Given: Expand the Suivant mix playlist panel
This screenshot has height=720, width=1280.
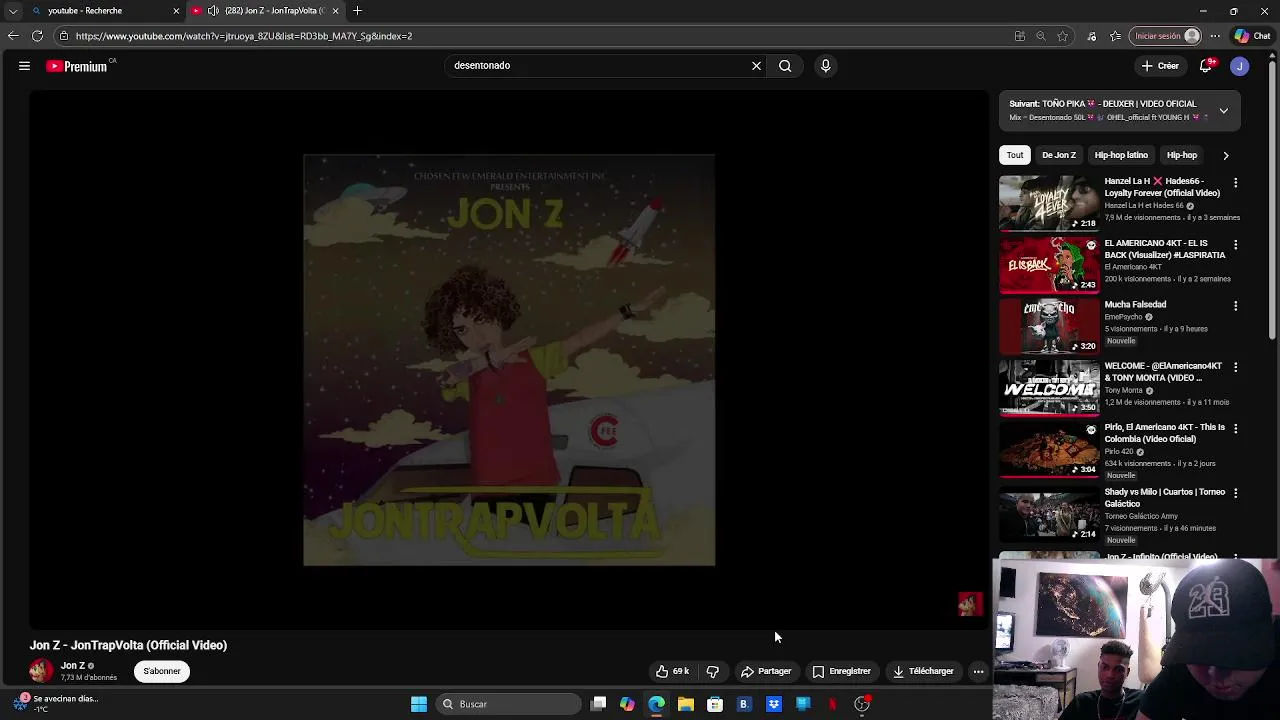Looking at the screenshot, I should (1223, 110).
